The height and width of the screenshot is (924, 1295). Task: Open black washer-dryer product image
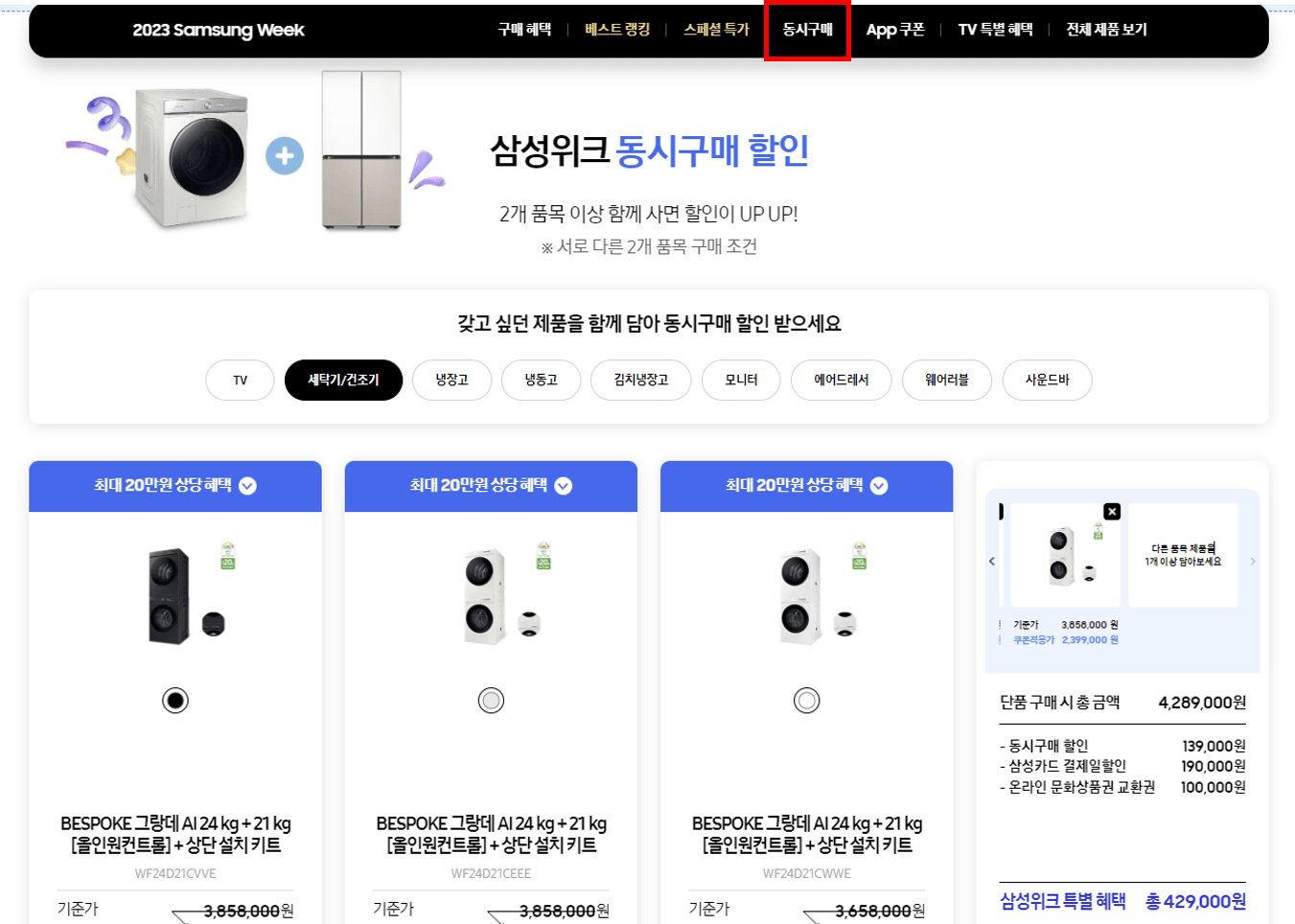tap(185, 595)
